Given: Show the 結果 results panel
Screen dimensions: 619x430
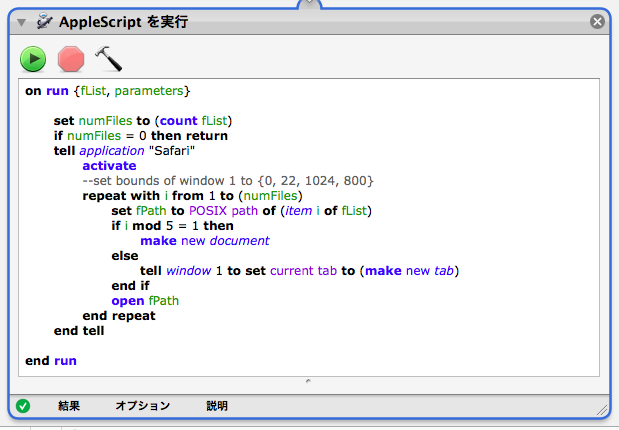Looking at the screenshot, I should coord(69,406).
